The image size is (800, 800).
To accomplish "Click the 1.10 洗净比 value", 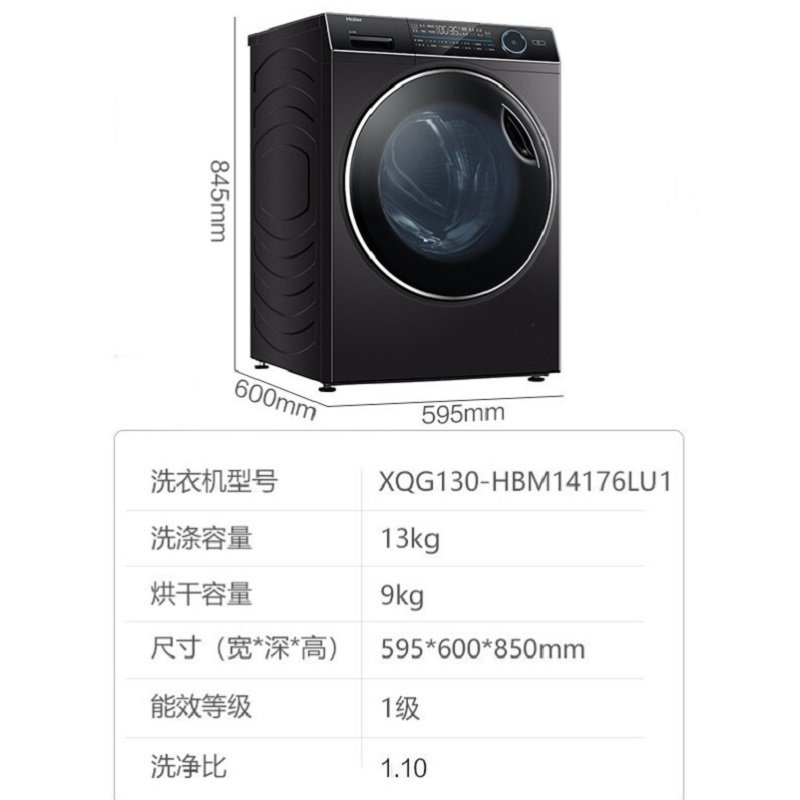I will pyautogui.click(x=404, y=767).
